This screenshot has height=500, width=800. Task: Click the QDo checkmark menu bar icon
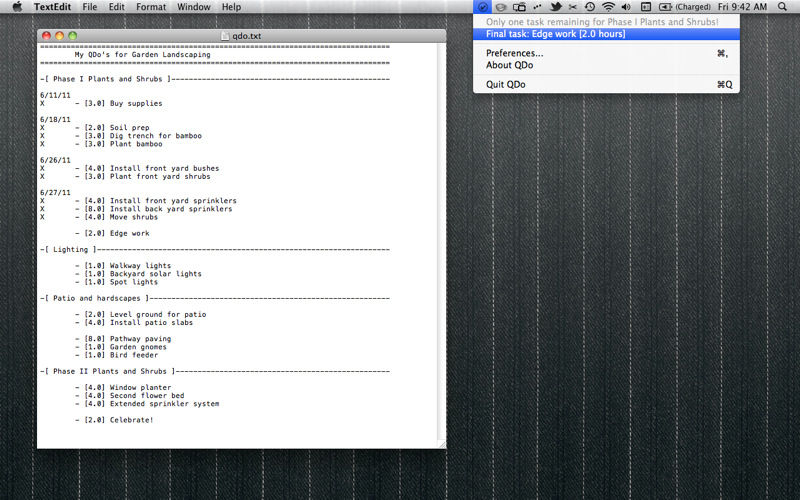(x=482, y=7)
